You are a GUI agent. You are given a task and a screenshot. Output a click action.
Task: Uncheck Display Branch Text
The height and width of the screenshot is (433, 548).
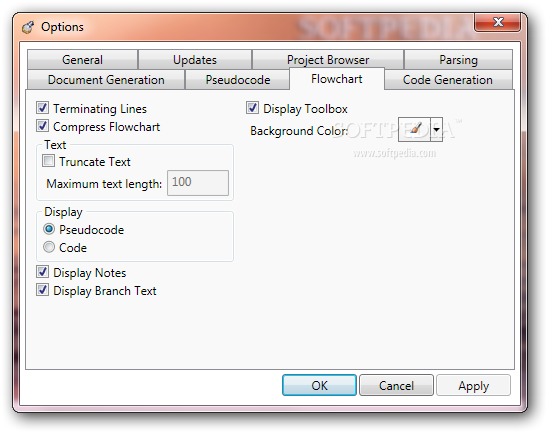(x=43, y=290)
